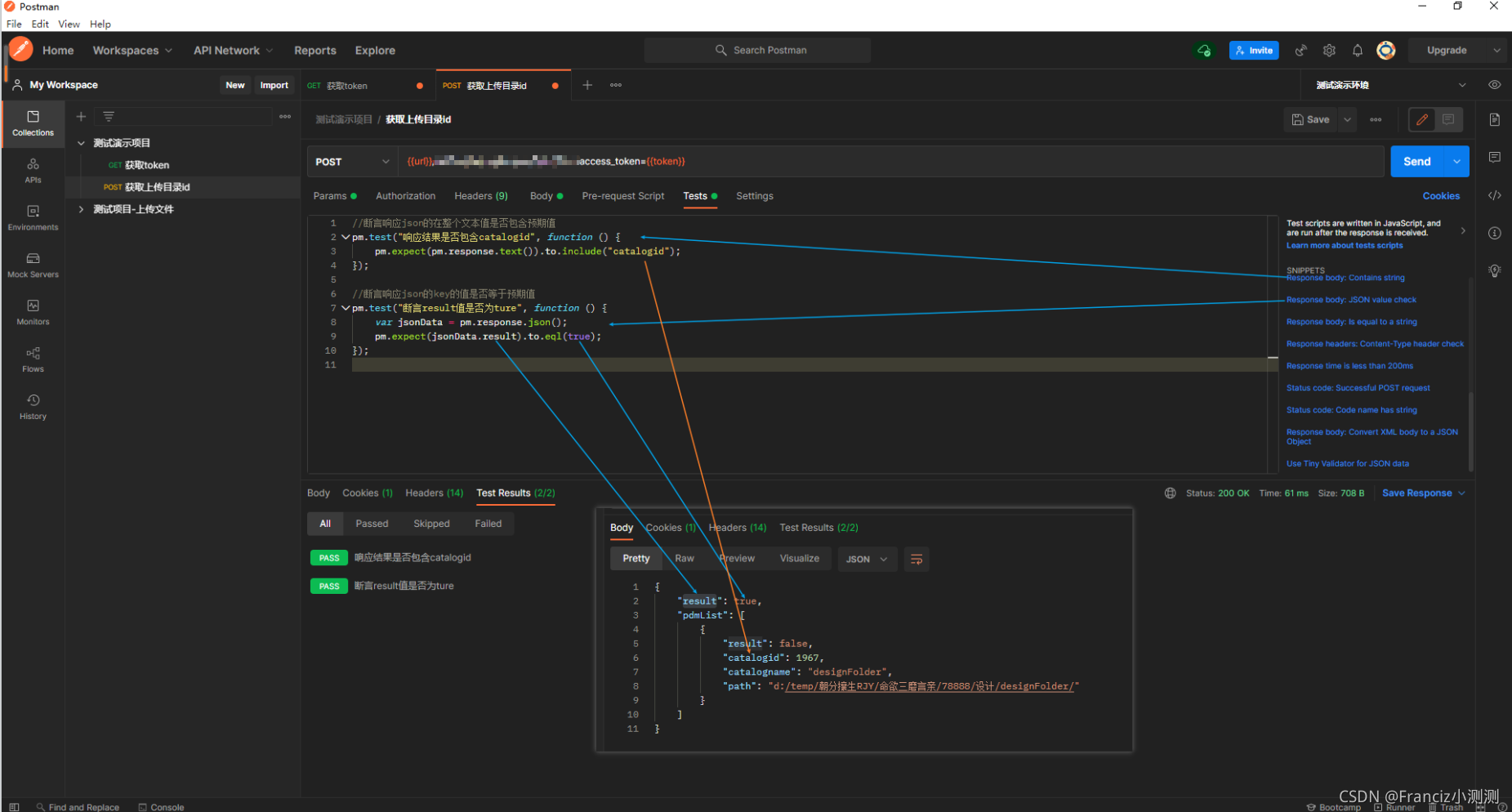
Task: Click the New button
Action: coord(235,85)
